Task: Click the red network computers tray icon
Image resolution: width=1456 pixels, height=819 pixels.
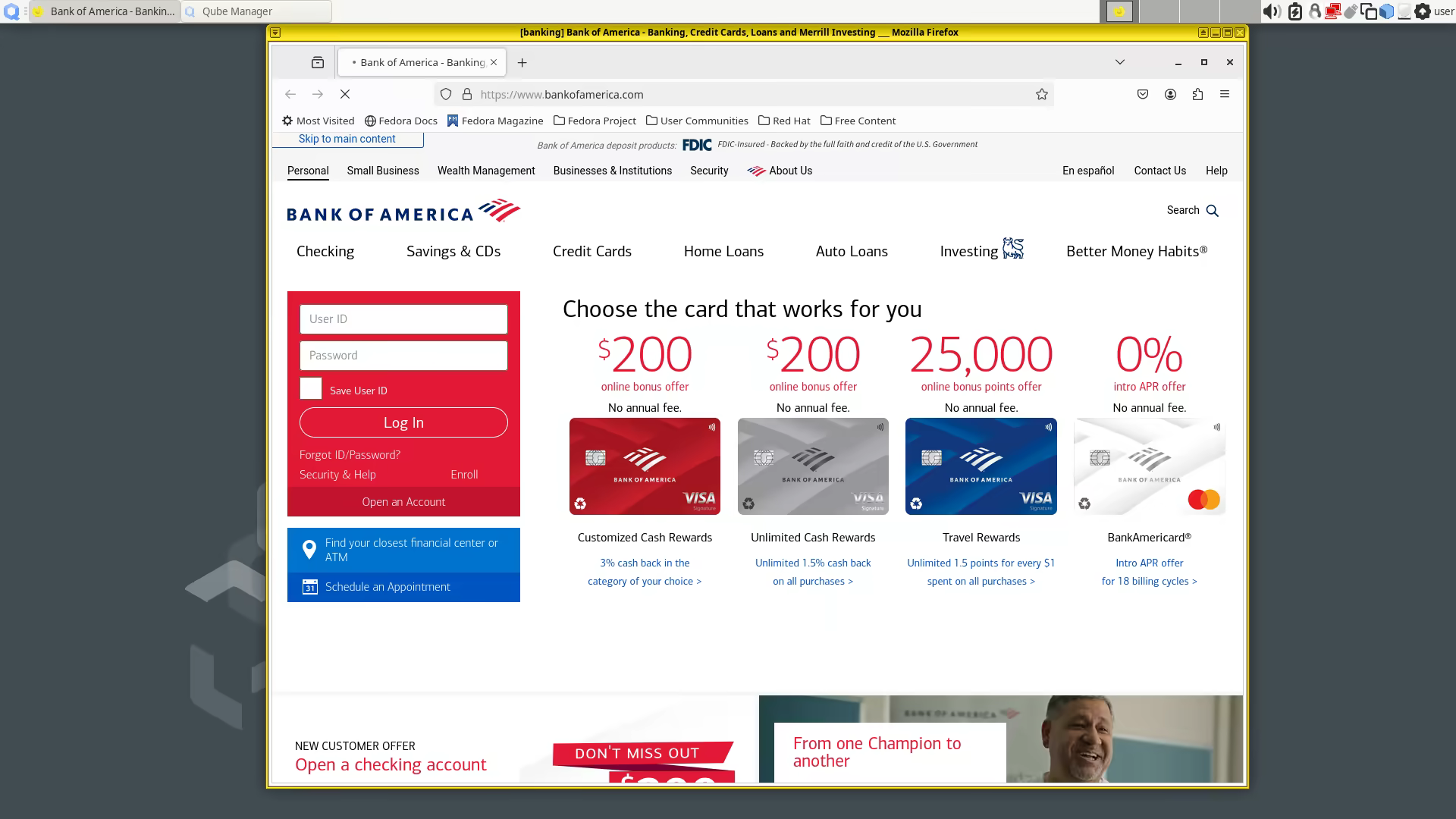Action: [1332, 11]
